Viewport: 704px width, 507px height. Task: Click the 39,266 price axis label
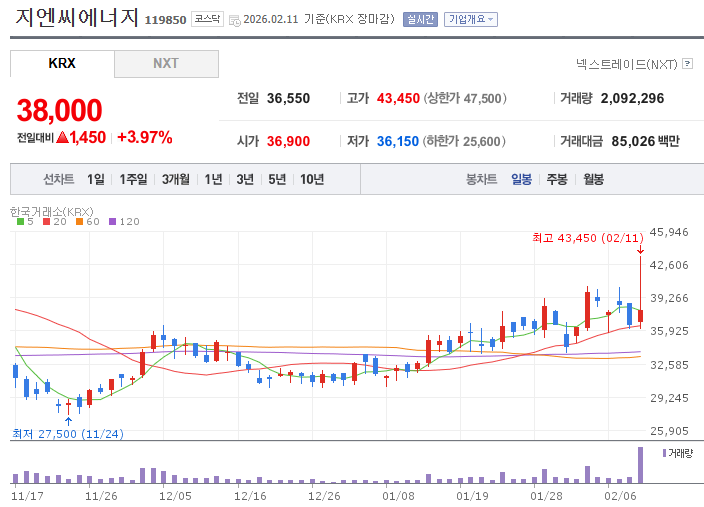(x=669, y=298)
